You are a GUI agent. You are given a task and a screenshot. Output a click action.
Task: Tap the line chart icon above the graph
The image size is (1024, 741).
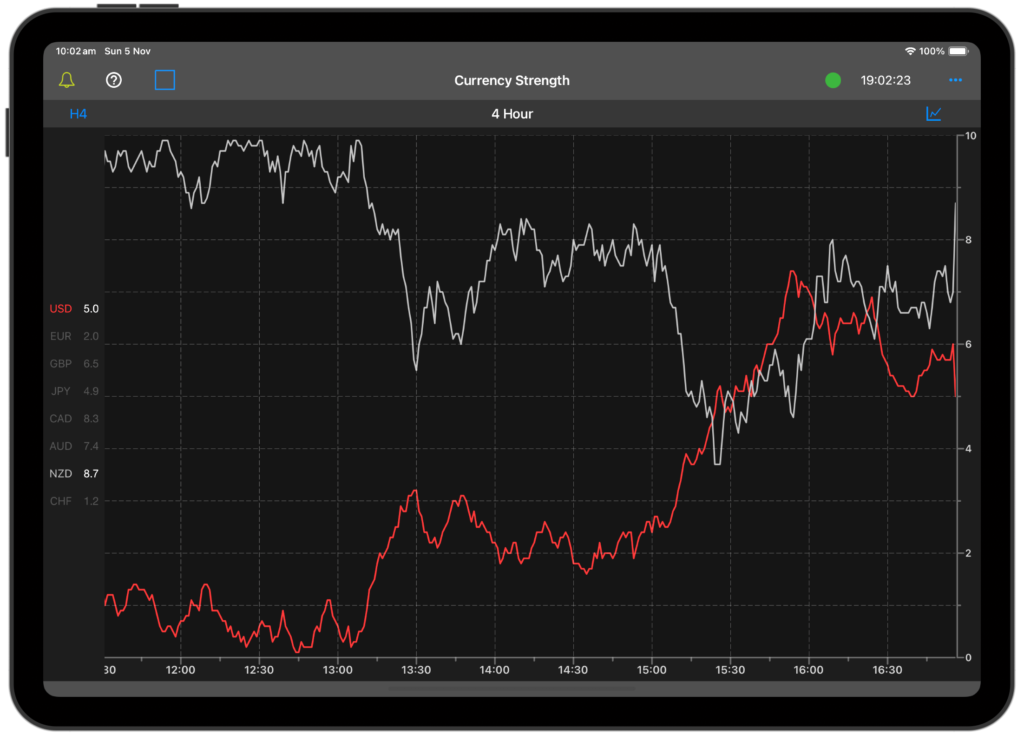pos(934,114)
